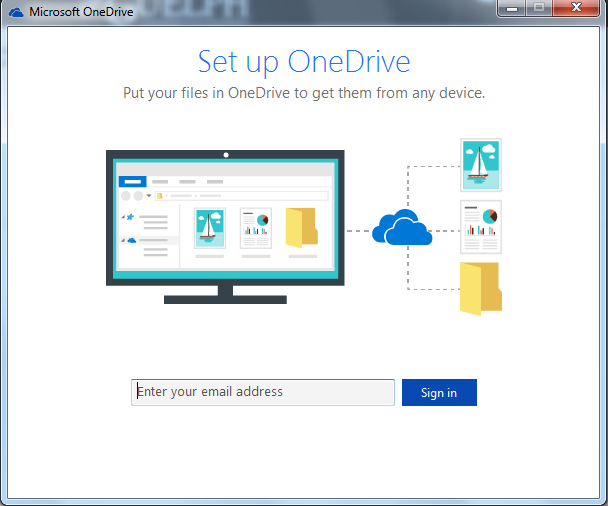Click the small cloud icon in monitor sidebar
The image size is (608, 506).
tap(131, 240)
